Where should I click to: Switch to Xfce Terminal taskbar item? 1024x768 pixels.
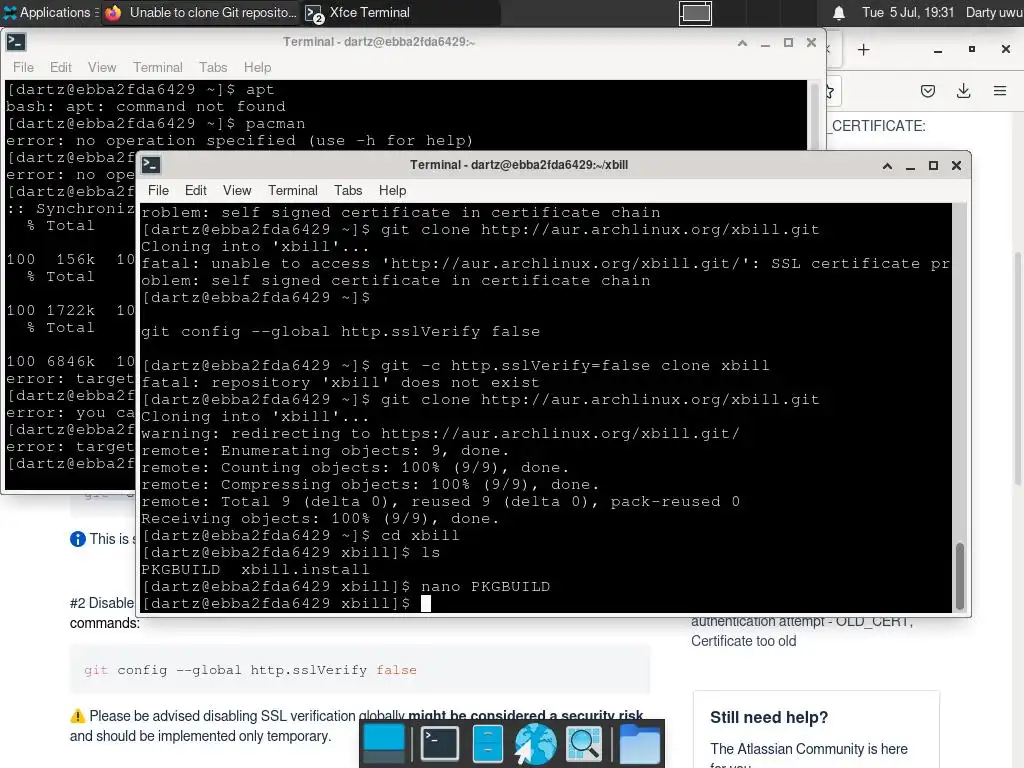point(400,12)
